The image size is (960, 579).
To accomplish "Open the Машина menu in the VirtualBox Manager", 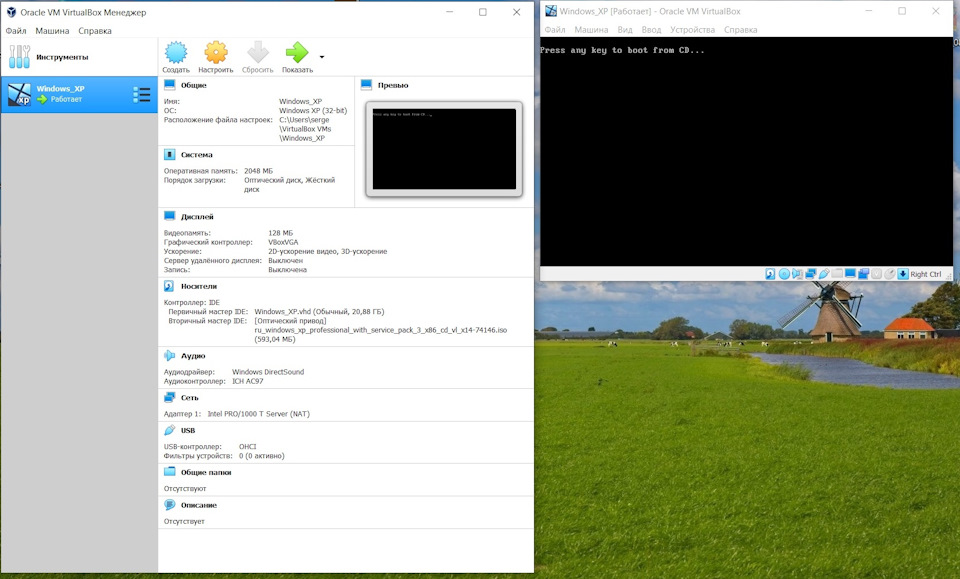I will 52,31.
